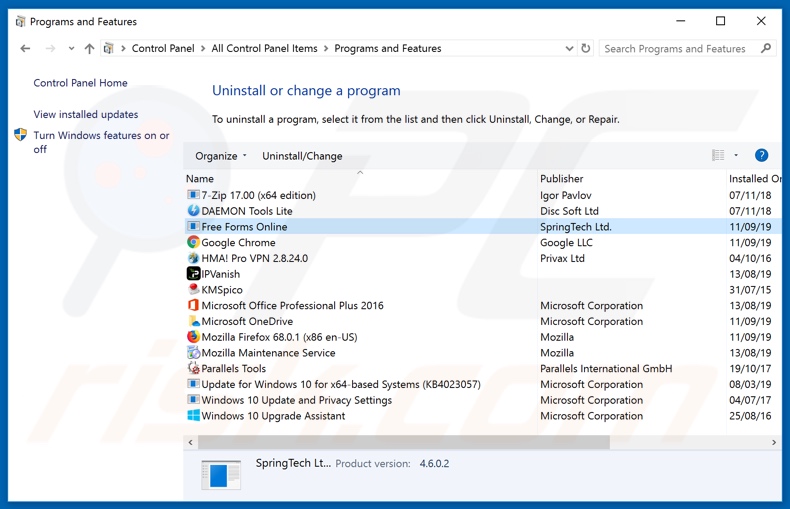Select Google Chrome entry
Viewport: 790px width, 509px height.
(x=238, y=242)
